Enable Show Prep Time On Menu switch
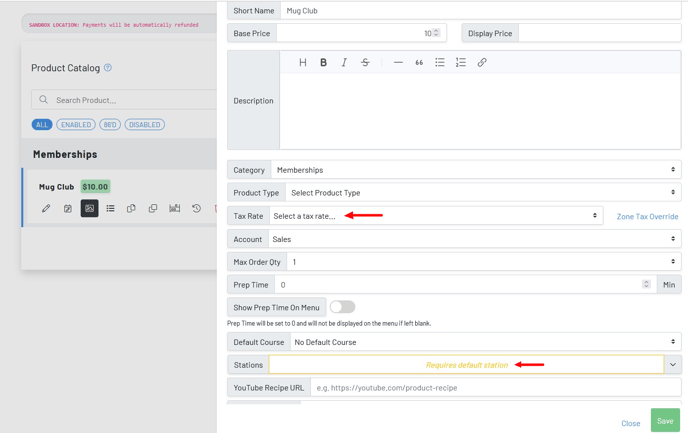The height and width of the screenshot is (433, 688). [x=342, y=307]
